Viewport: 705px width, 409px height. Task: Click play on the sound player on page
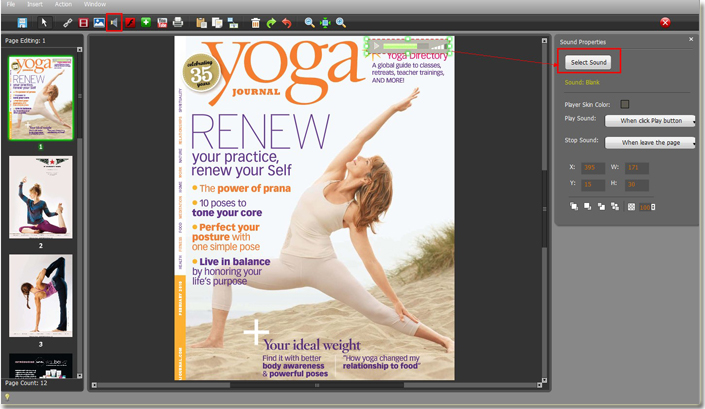click(x=376, y=46)
